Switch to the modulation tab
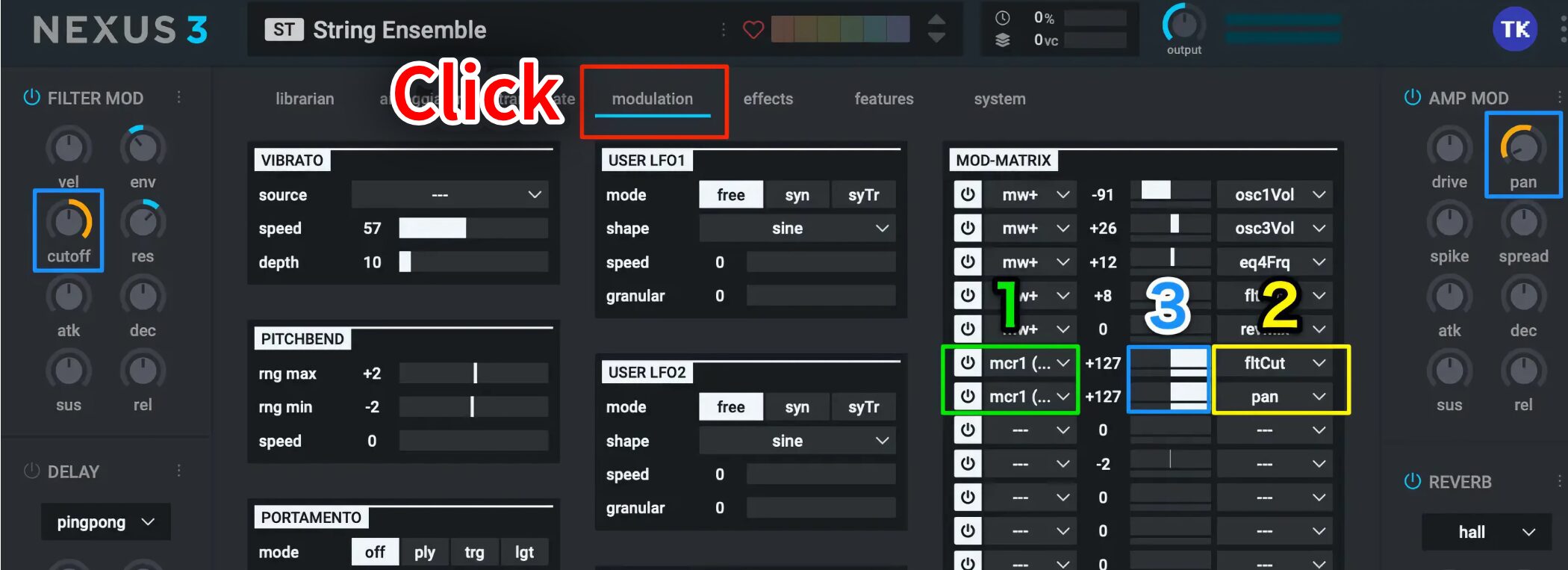 [653, 99]
